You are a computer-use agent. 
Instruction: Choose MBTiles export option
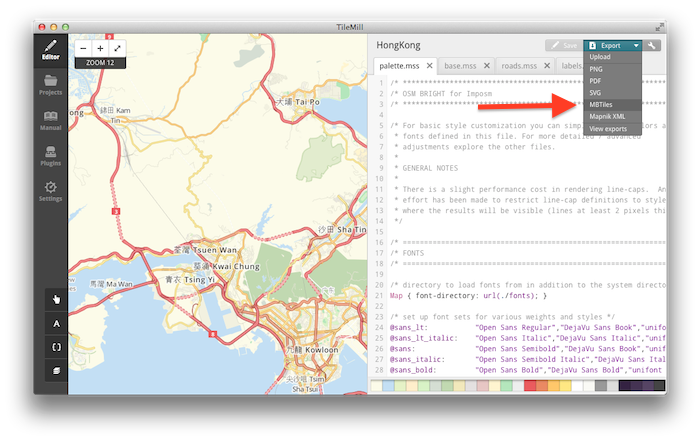pyautogui.click(x=612, y=104)
